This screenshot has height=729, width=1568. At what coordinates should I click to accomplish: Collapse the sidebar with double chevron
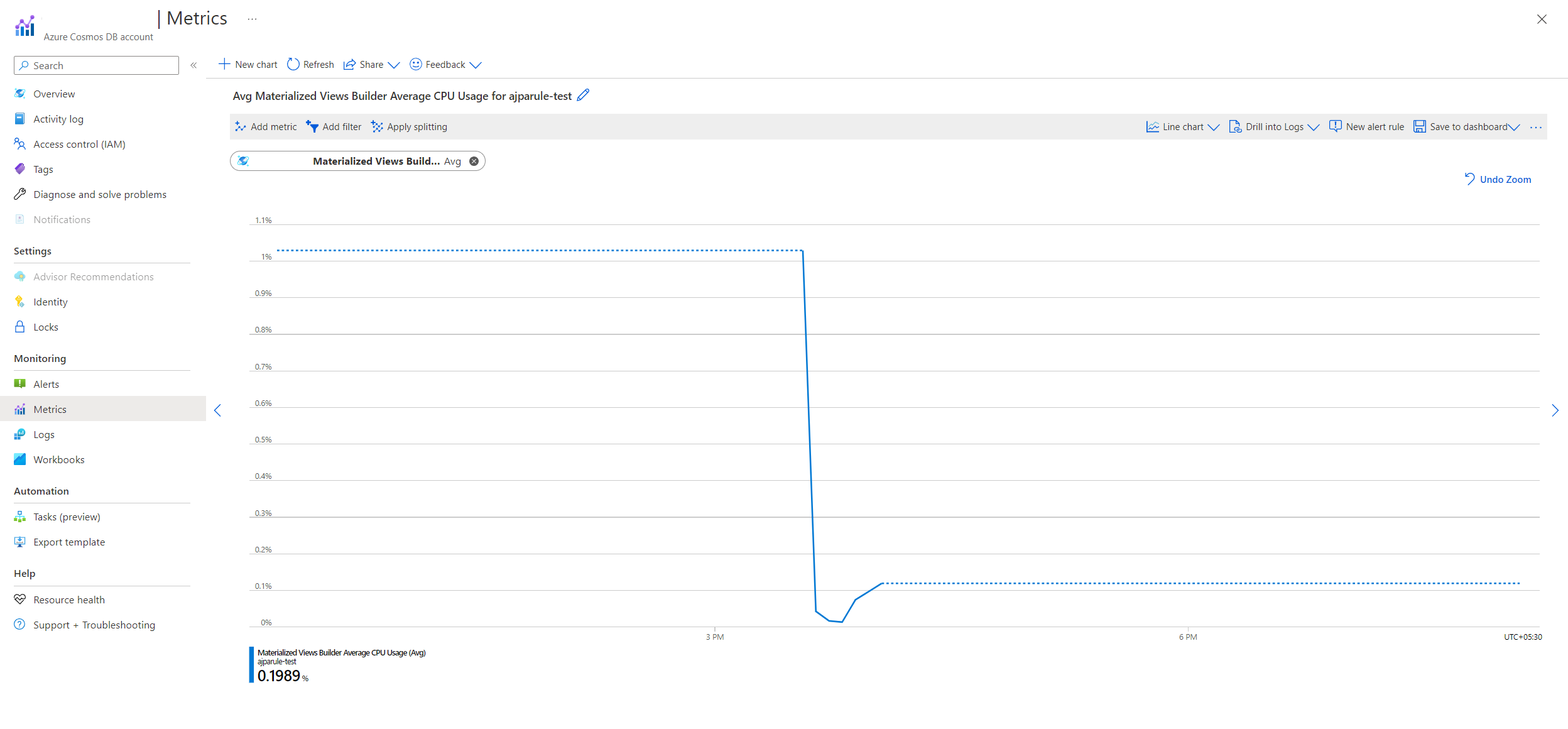point(193,65)
